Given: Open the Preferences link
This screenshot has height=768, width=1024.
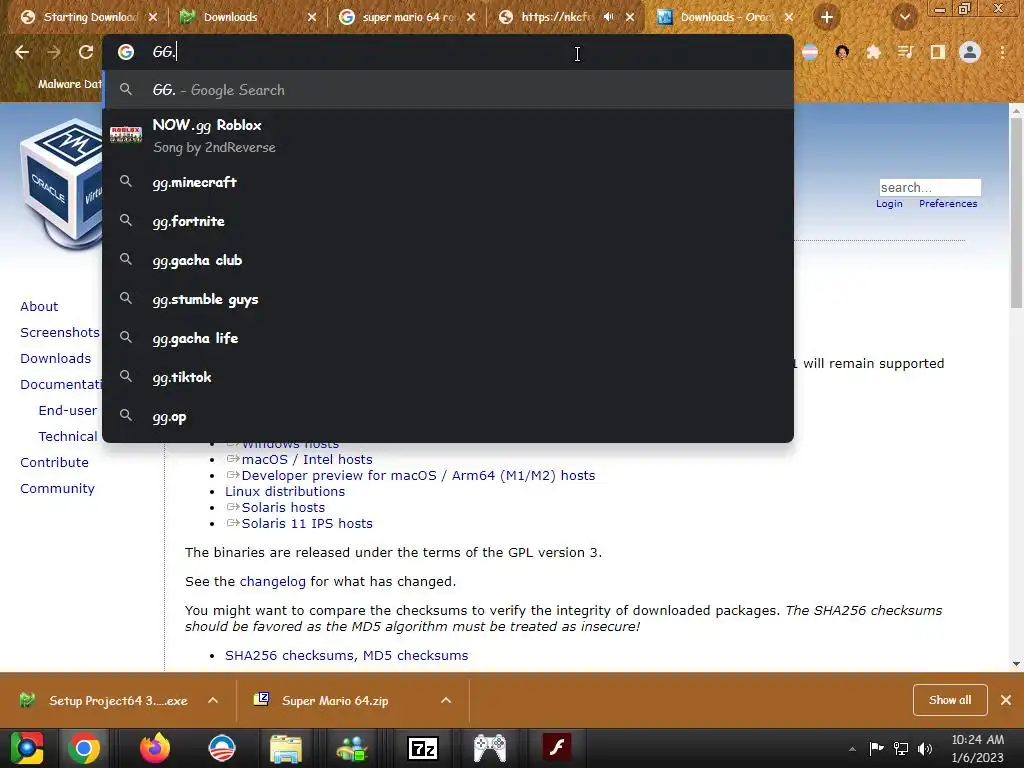Looking at the screenshot, I should pyautogui.click(x=948, y=204).
